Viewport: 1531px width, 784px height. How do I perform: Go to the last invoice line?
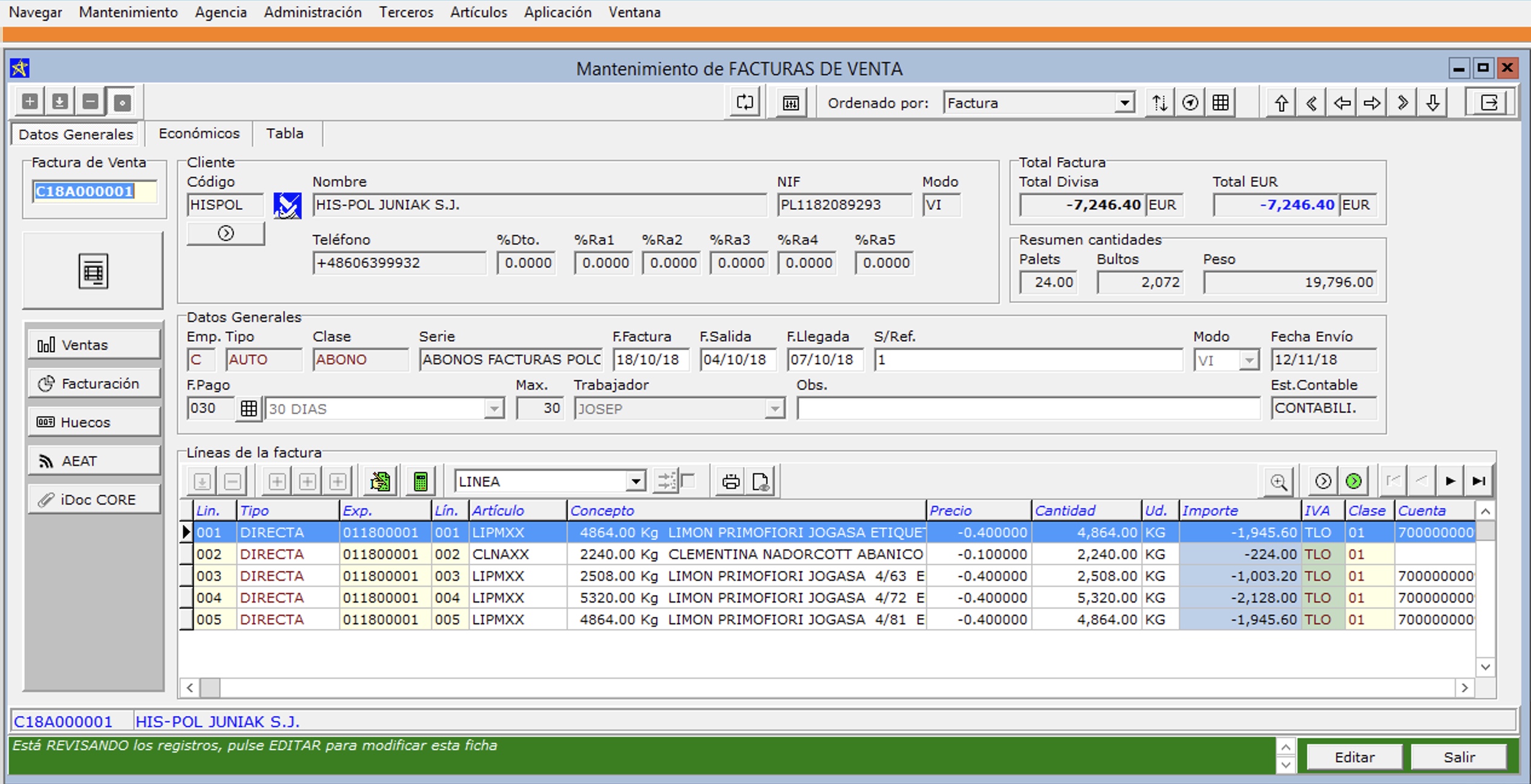[1479, 482]
